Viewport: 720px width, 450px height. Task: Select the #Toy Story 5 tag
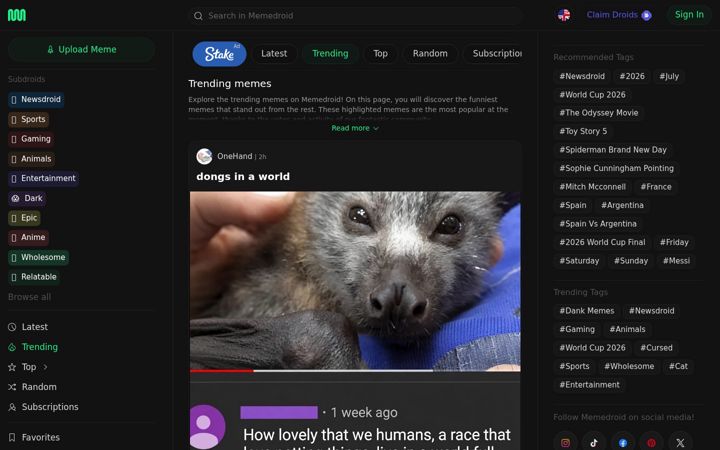coord(583,131)
